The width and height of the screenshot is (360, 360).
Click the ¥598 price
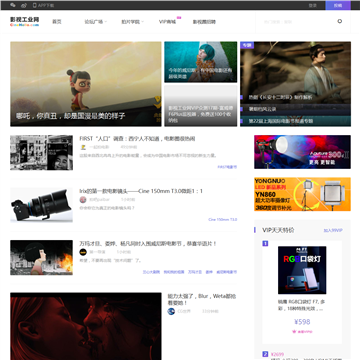[302, 322]
